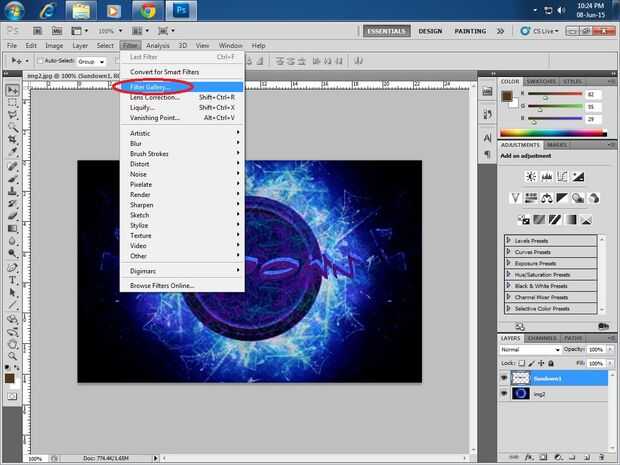Image resolution: width=620 pixels, height=465 pixels.
Task: Select the Path Selection tool
Action: [x=13, y=293]
